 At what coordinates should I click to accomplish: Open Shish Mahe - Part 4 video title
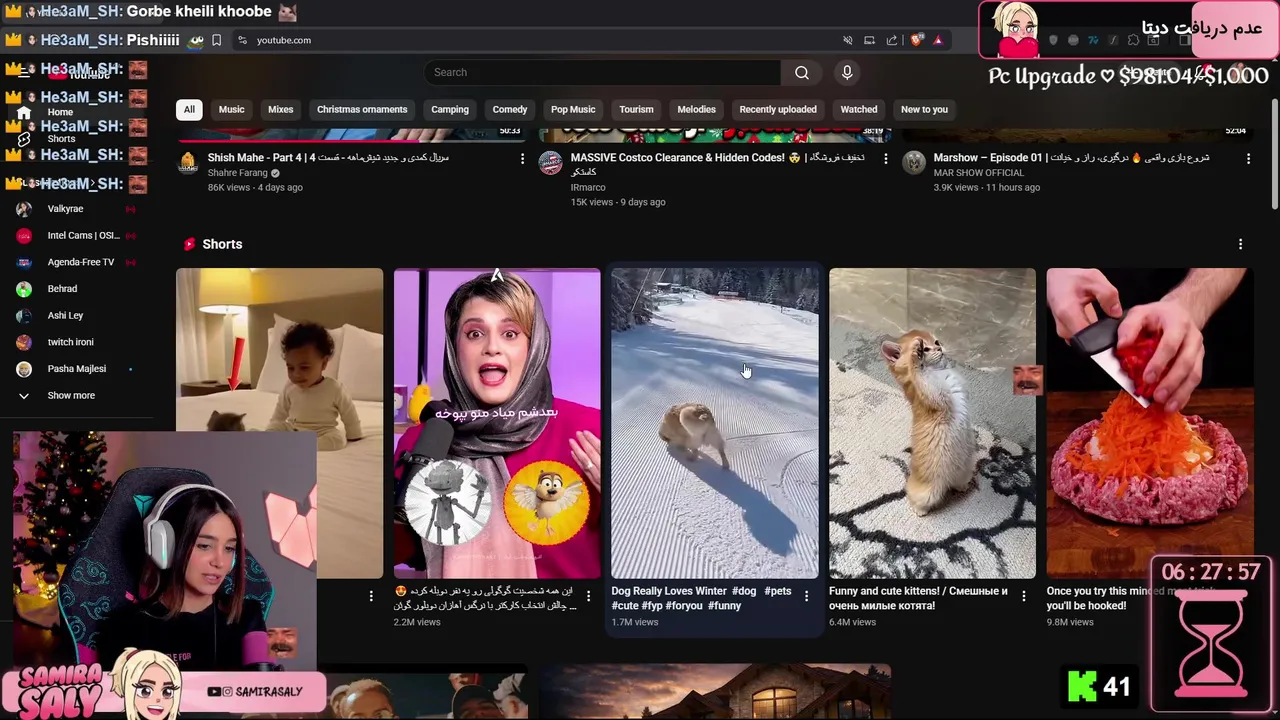328,158
